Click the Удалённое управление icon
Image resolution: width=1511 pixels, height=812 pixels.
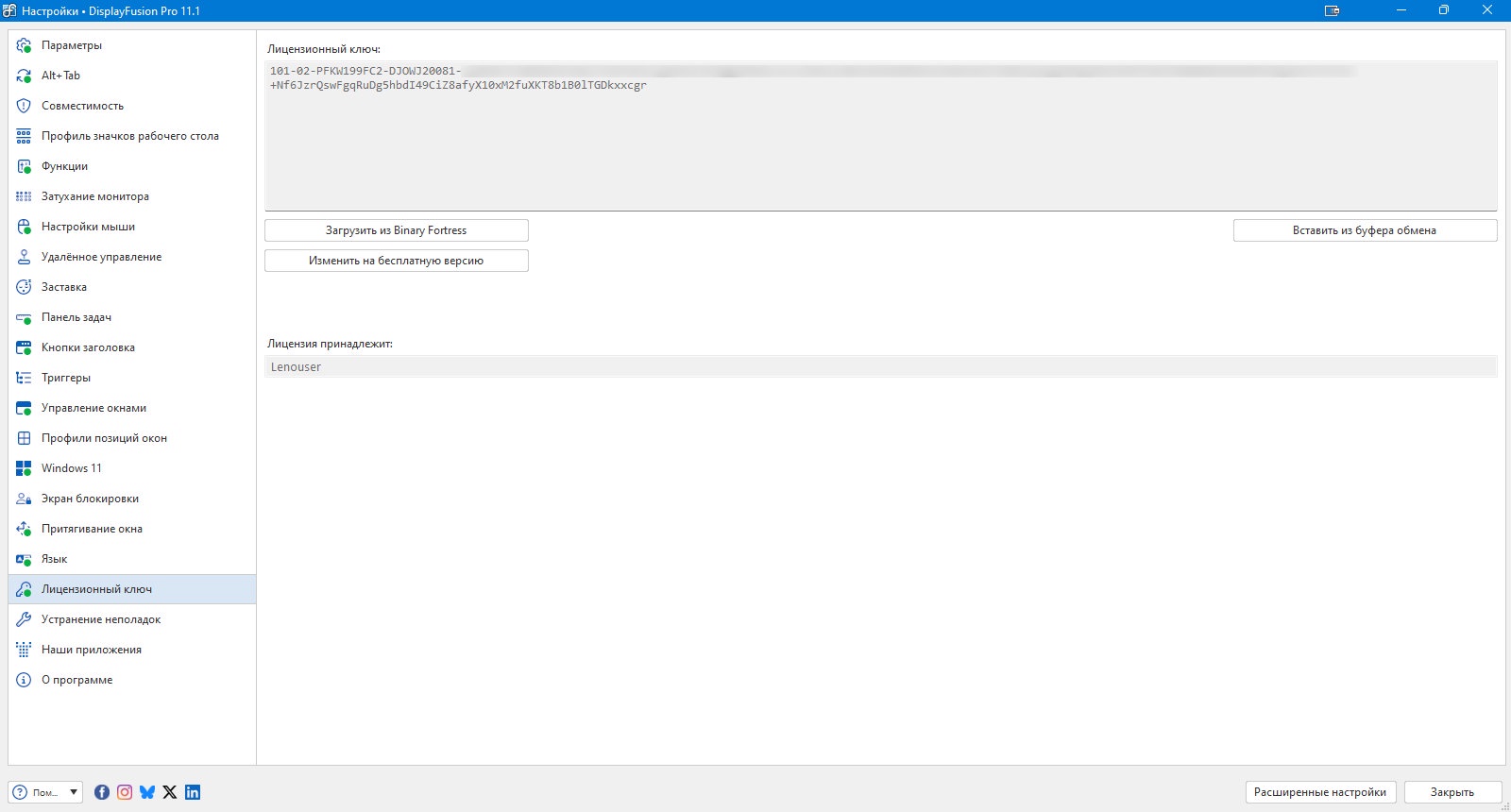point(25,257)
